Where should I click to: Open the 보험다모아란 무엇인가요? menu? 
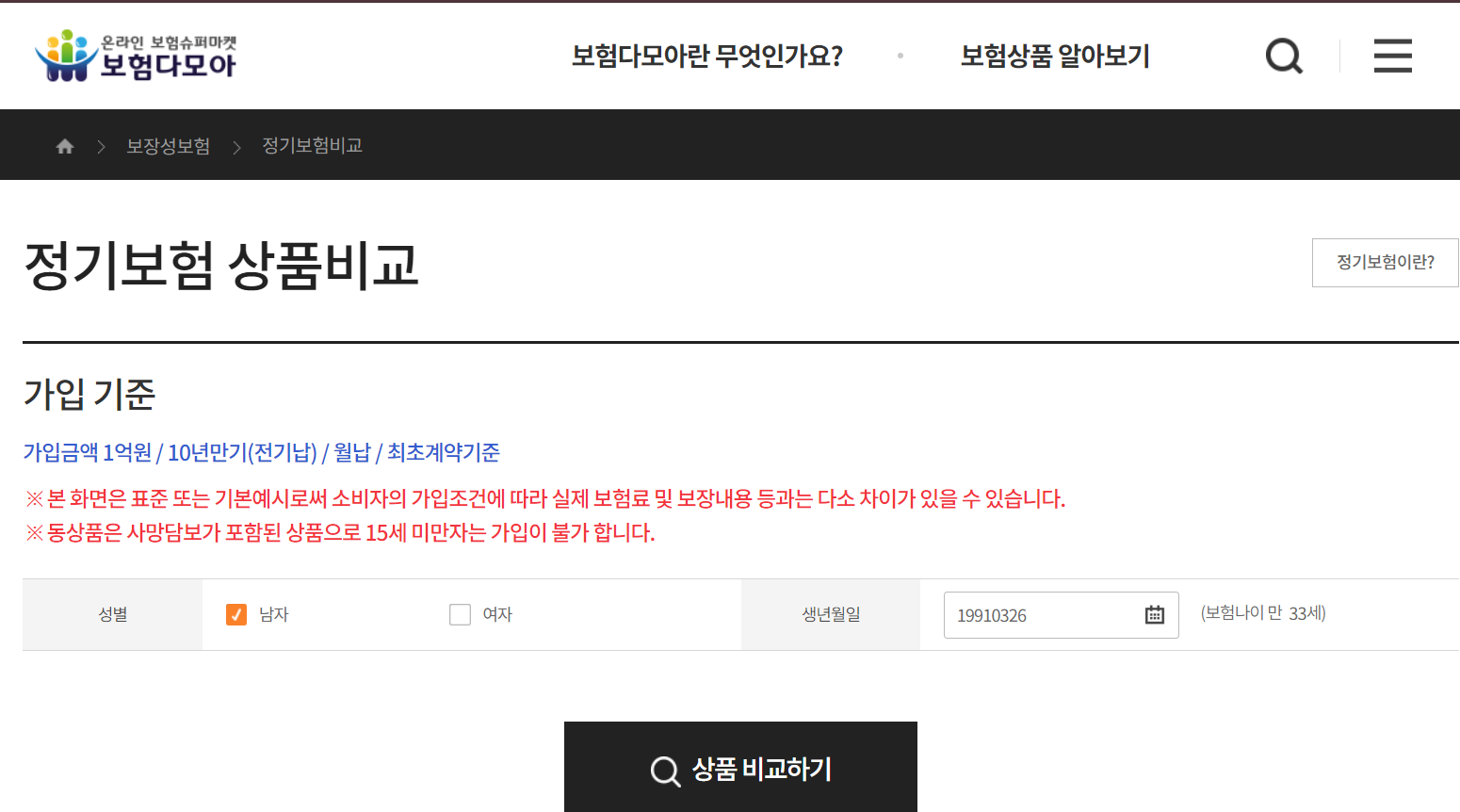coord(705,56)
